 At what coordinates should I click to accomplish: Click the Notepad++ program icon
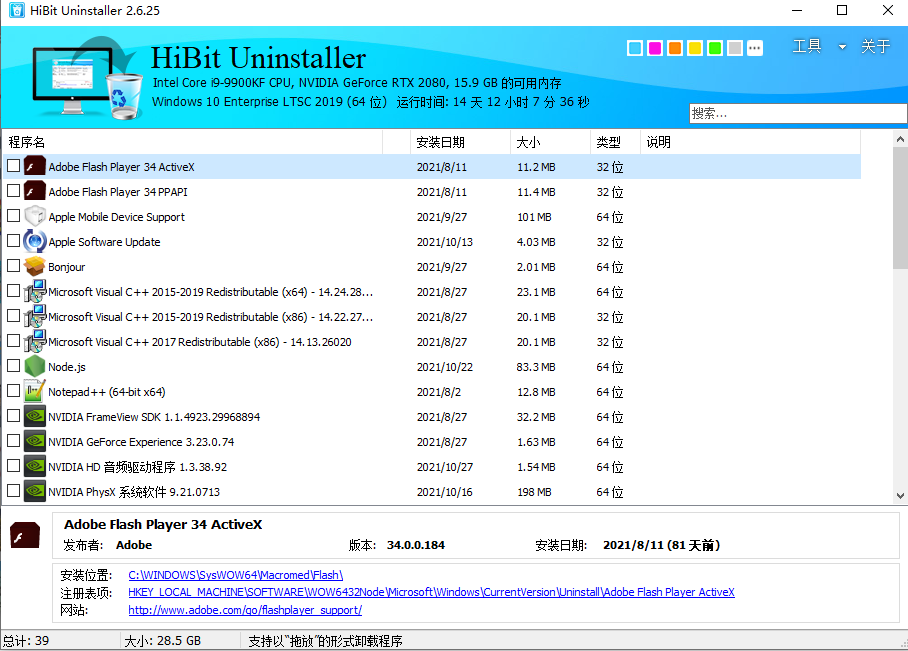(35, 392)
